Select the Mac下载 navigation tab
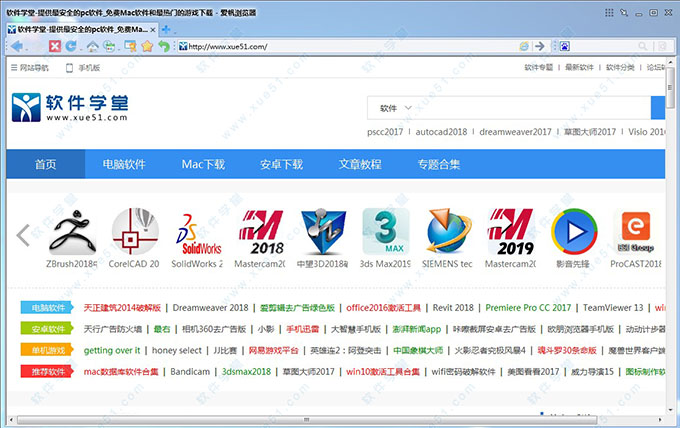Screen dimensions: 680x428 coord(203,164)
